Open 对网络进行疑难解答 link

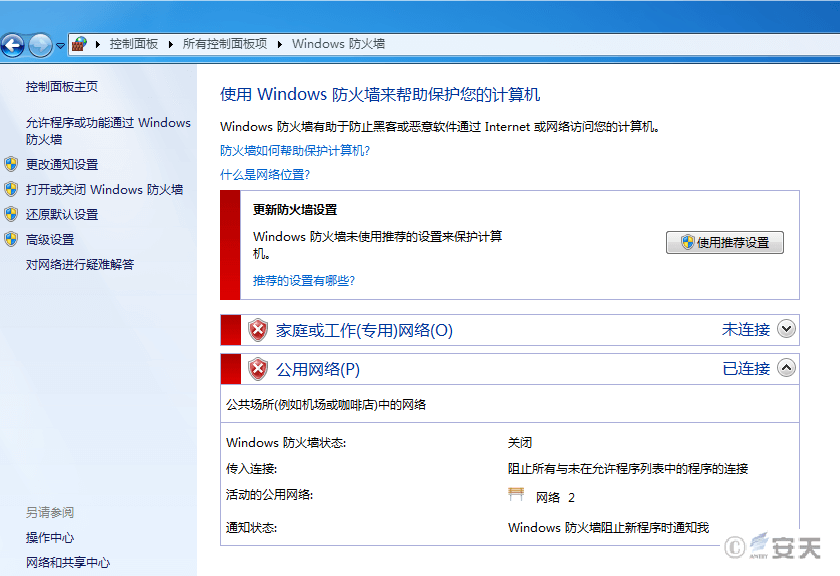click(x=80, y=264)
